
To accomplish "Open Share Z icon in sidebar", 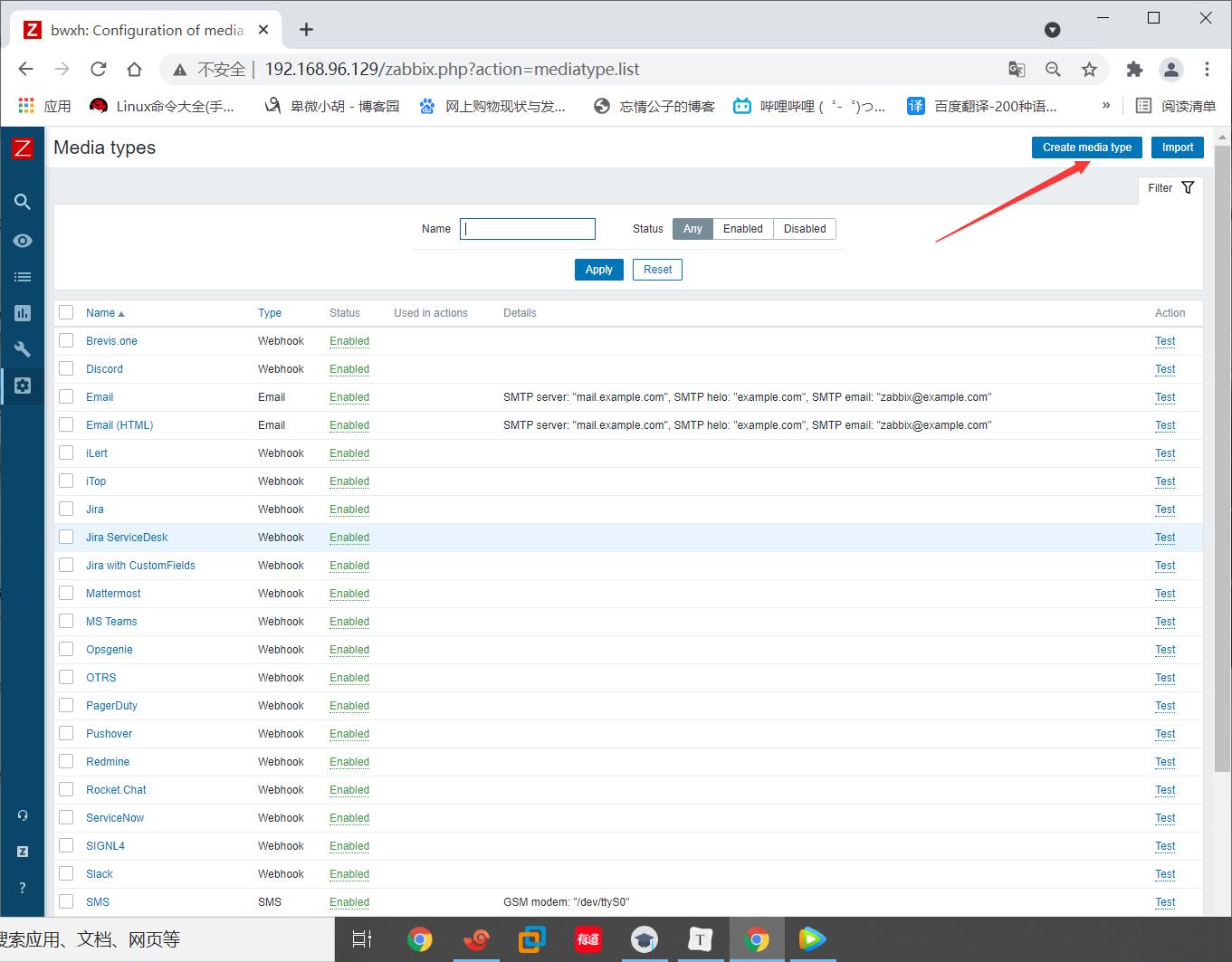I will (23, 852).
